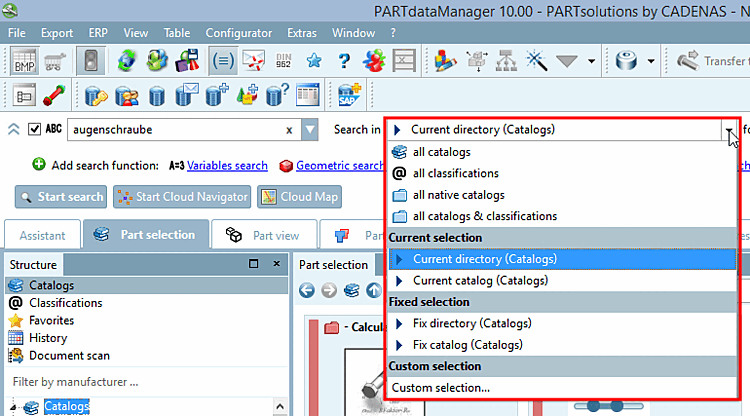
Task: Click the calendar table toolbar icon
Action: tap(308, 94)
